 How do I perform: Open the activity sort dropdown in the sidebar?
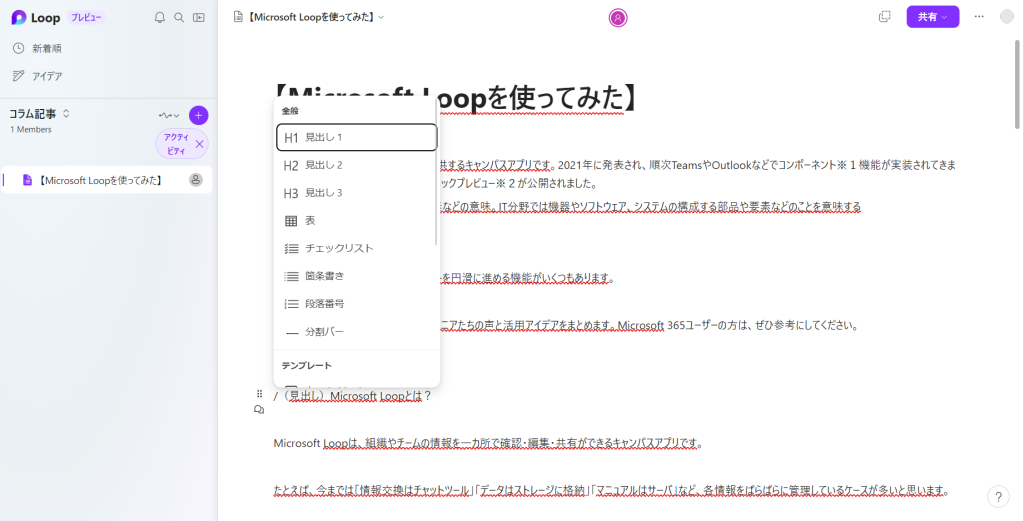(168, 115)
